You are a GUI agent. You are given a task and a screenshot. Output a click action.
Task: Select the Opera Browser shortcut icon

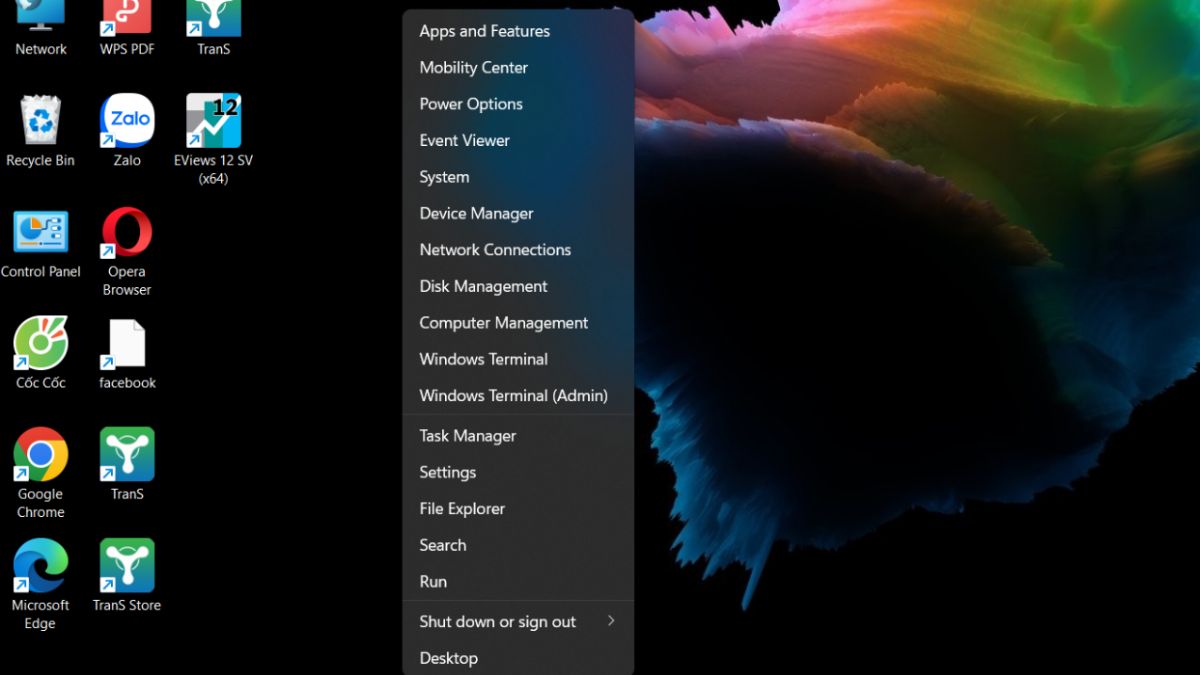[x=127, y=233]
